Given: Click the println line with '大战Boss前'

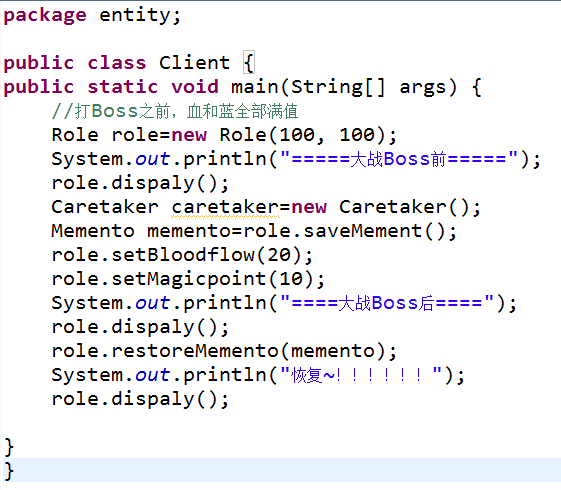Looking at the screenshot, I should (296, 159).
